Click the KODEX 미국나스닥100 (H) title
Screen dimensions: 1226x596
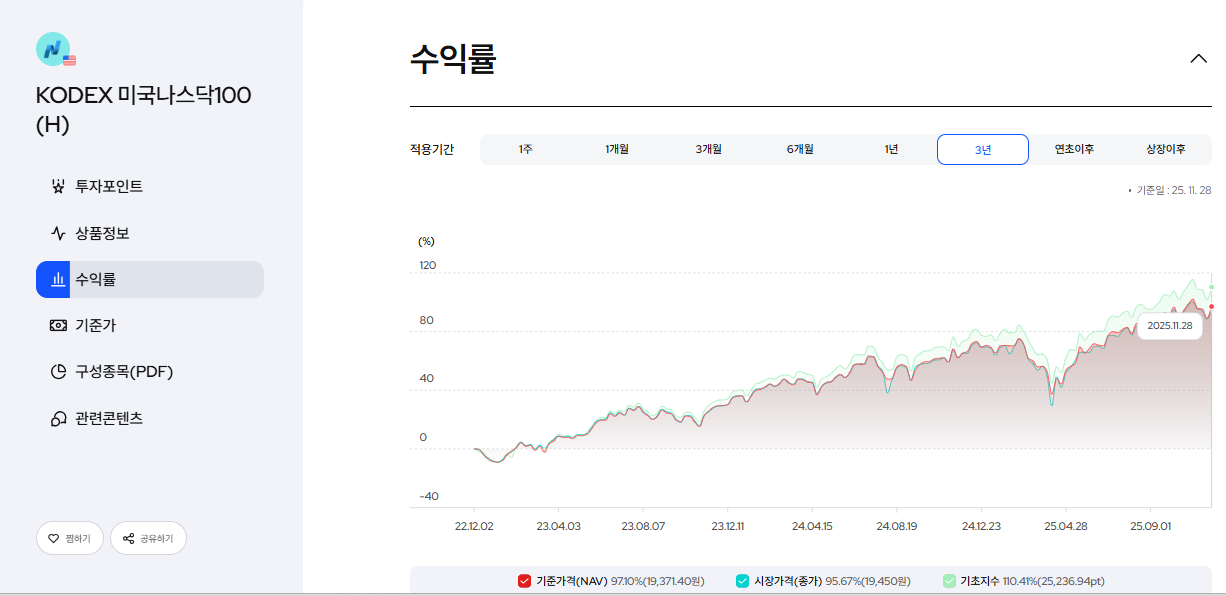click(x=143, y=110)
